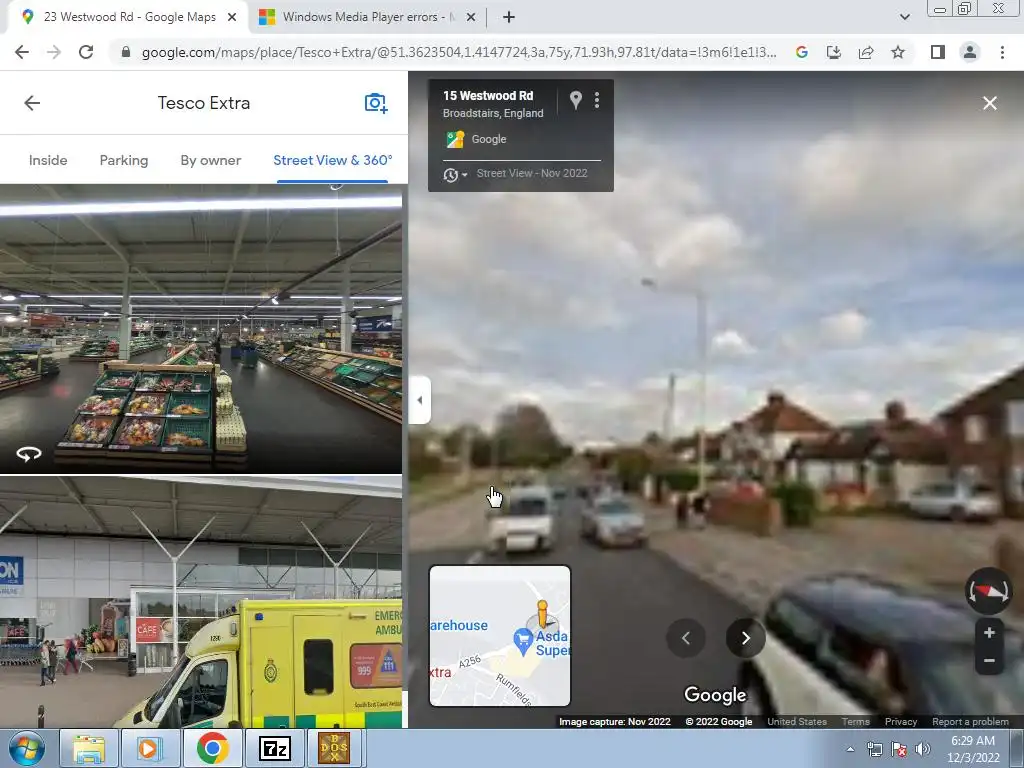Add a photo with the camera icon
This screenshot has height=768, width=1024.
376,103
